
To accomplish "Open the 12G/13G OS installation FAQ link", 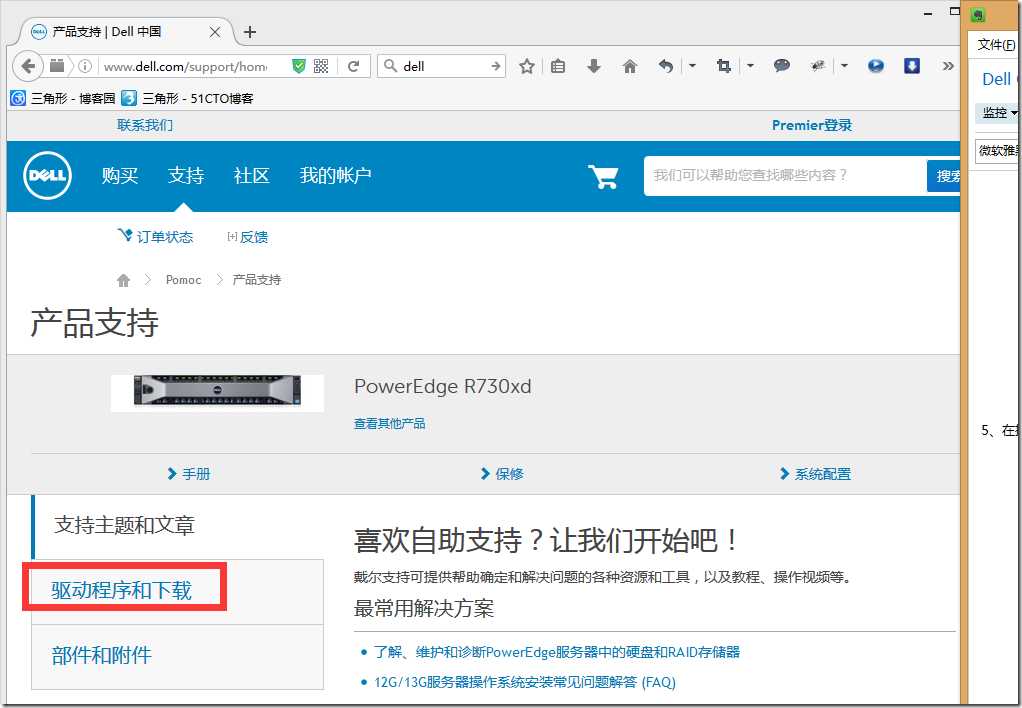I will point(525,683).
